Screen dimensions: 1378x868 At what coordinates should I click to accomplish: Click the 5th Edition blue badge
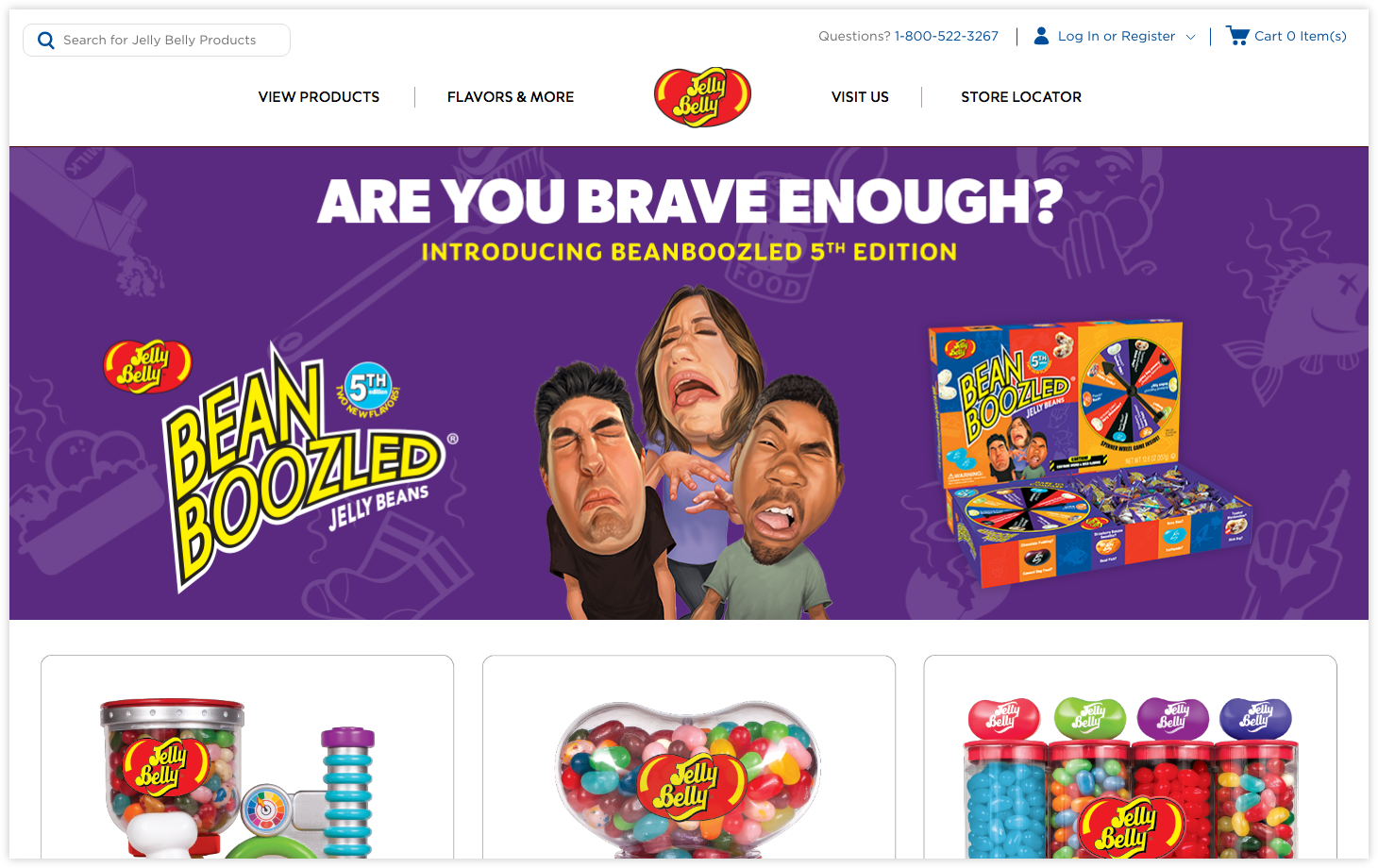click(368, 386)
